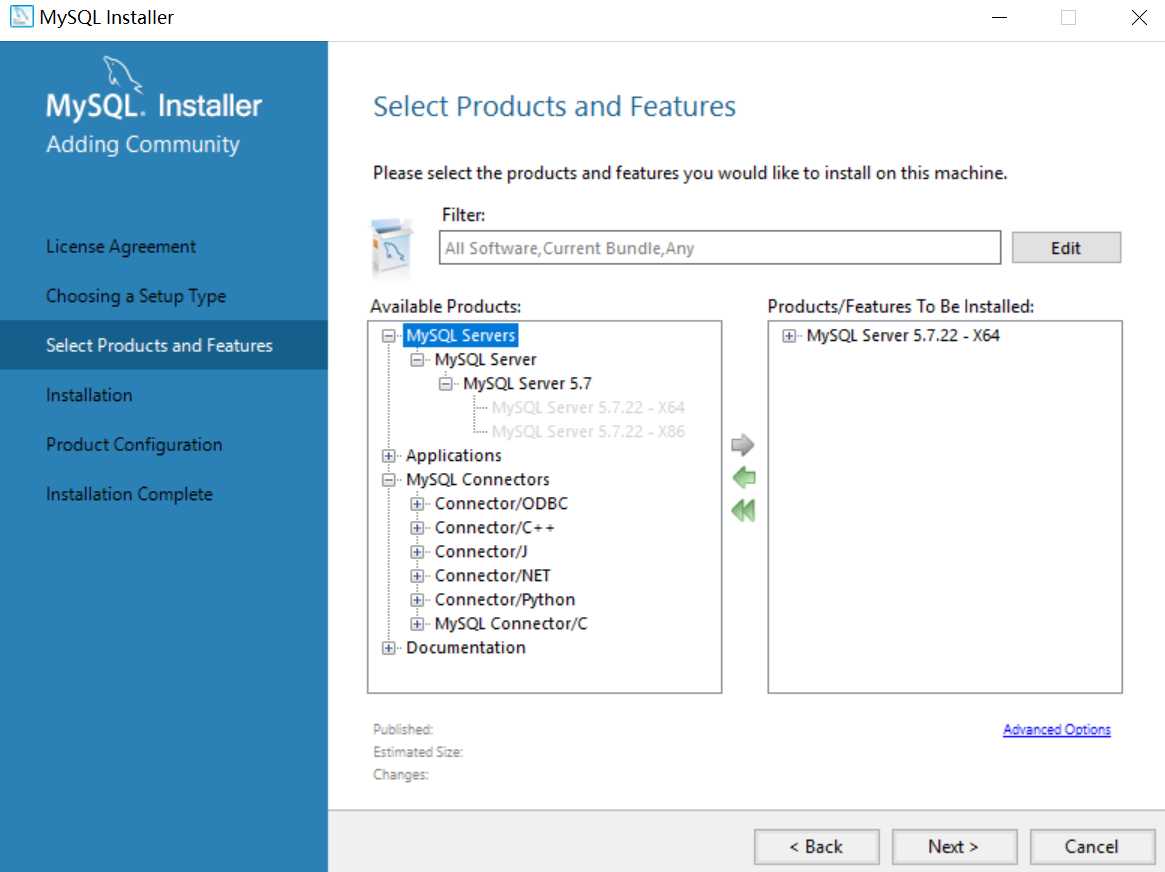
Task: Select MySQL Connector/C tree label
Action: click(510, 624)
